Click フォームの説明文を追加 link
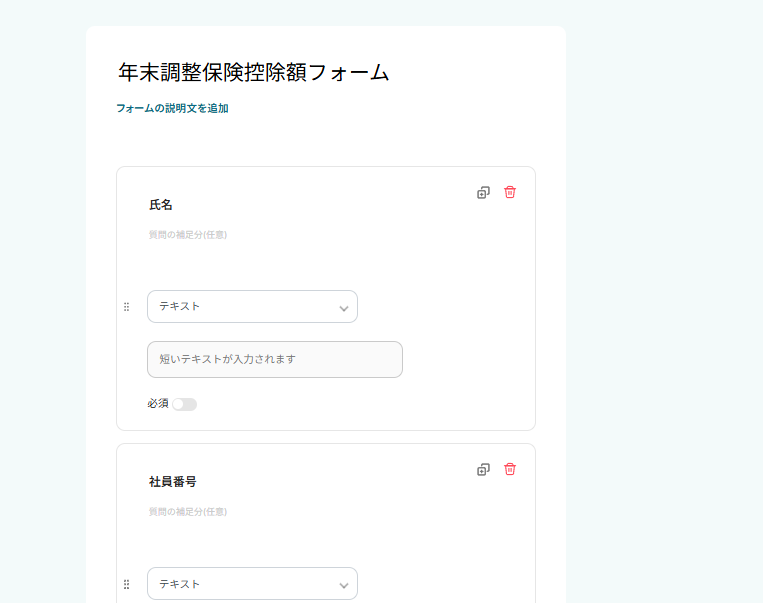Image resolution: width=763 pixels, height=603 pixels. click(x=172, y=108)
